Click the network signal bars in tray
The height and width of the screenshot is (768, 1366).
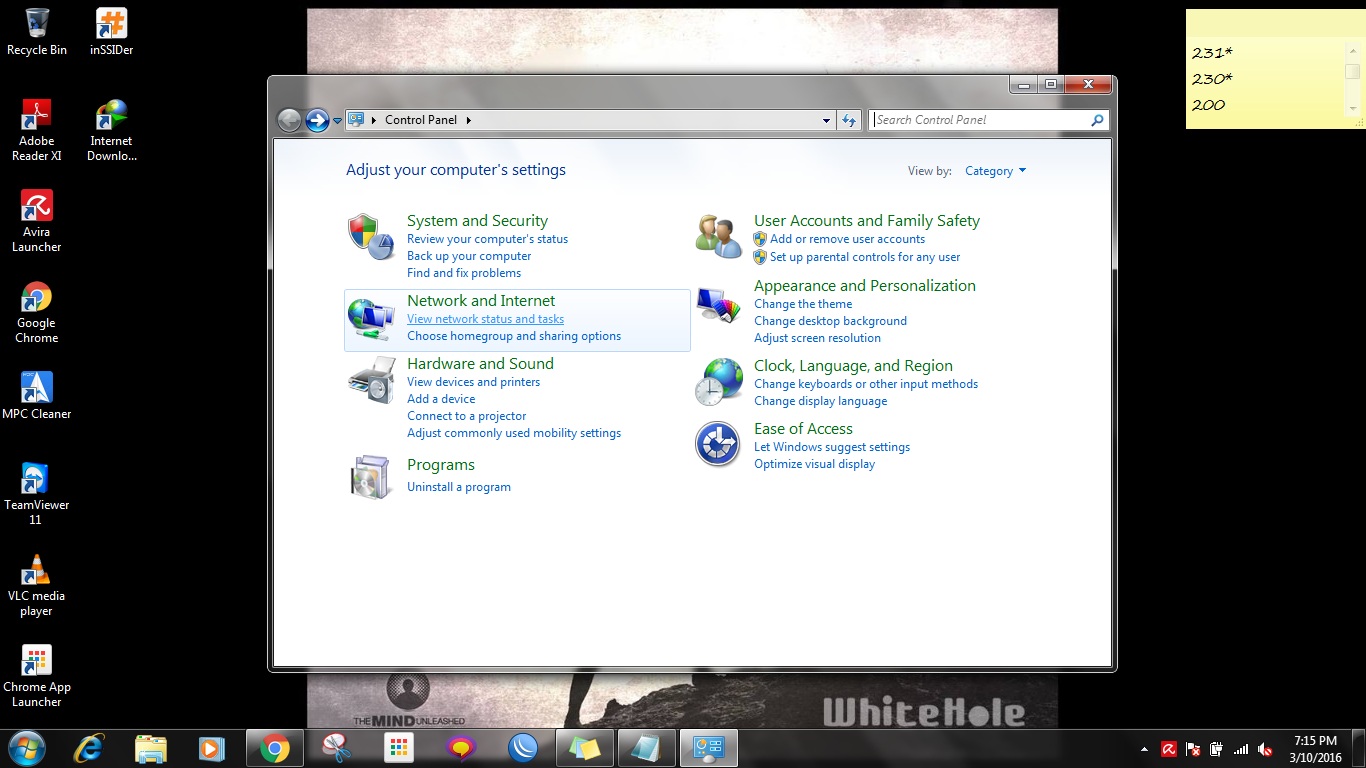tap(1240, 748)
